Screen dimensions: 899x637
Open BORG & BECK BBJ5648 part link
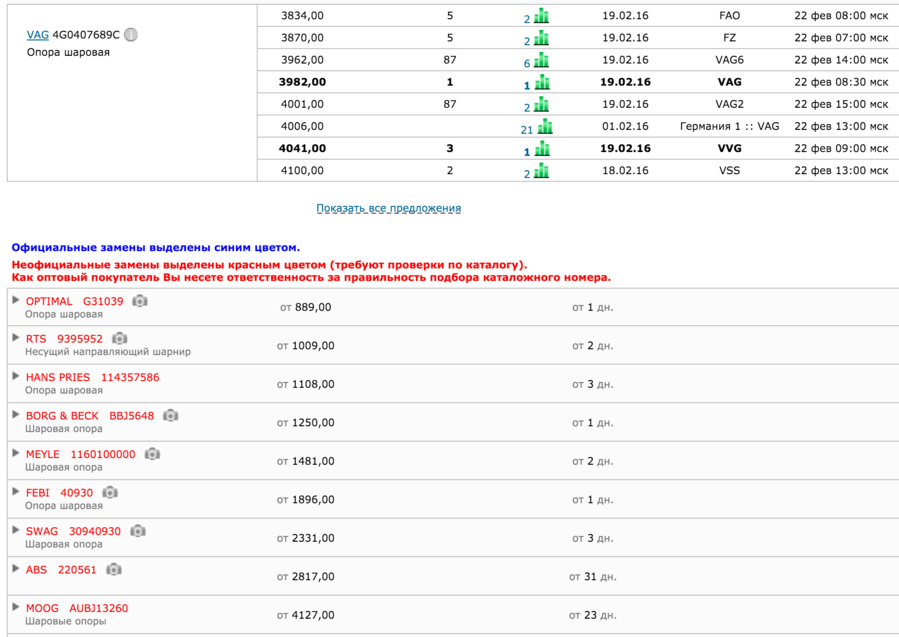[x=90, y=416]
